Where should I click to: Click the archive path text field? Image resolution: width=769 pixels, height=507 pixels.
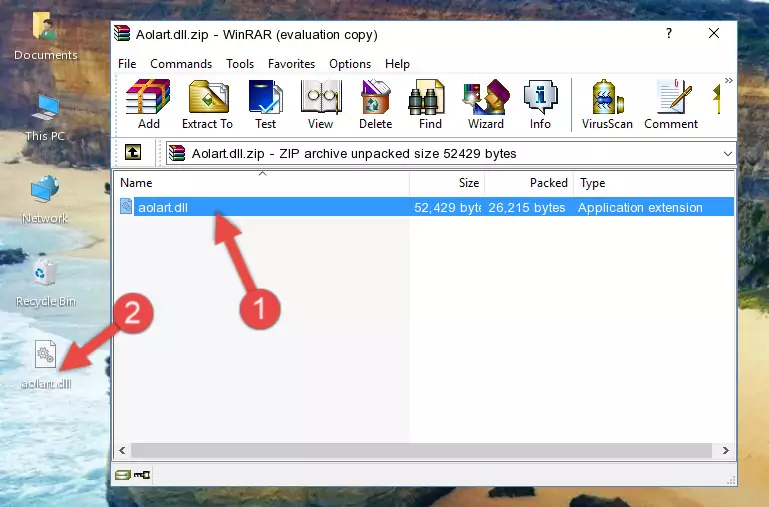pyautogui.click(x=451, y=153)
